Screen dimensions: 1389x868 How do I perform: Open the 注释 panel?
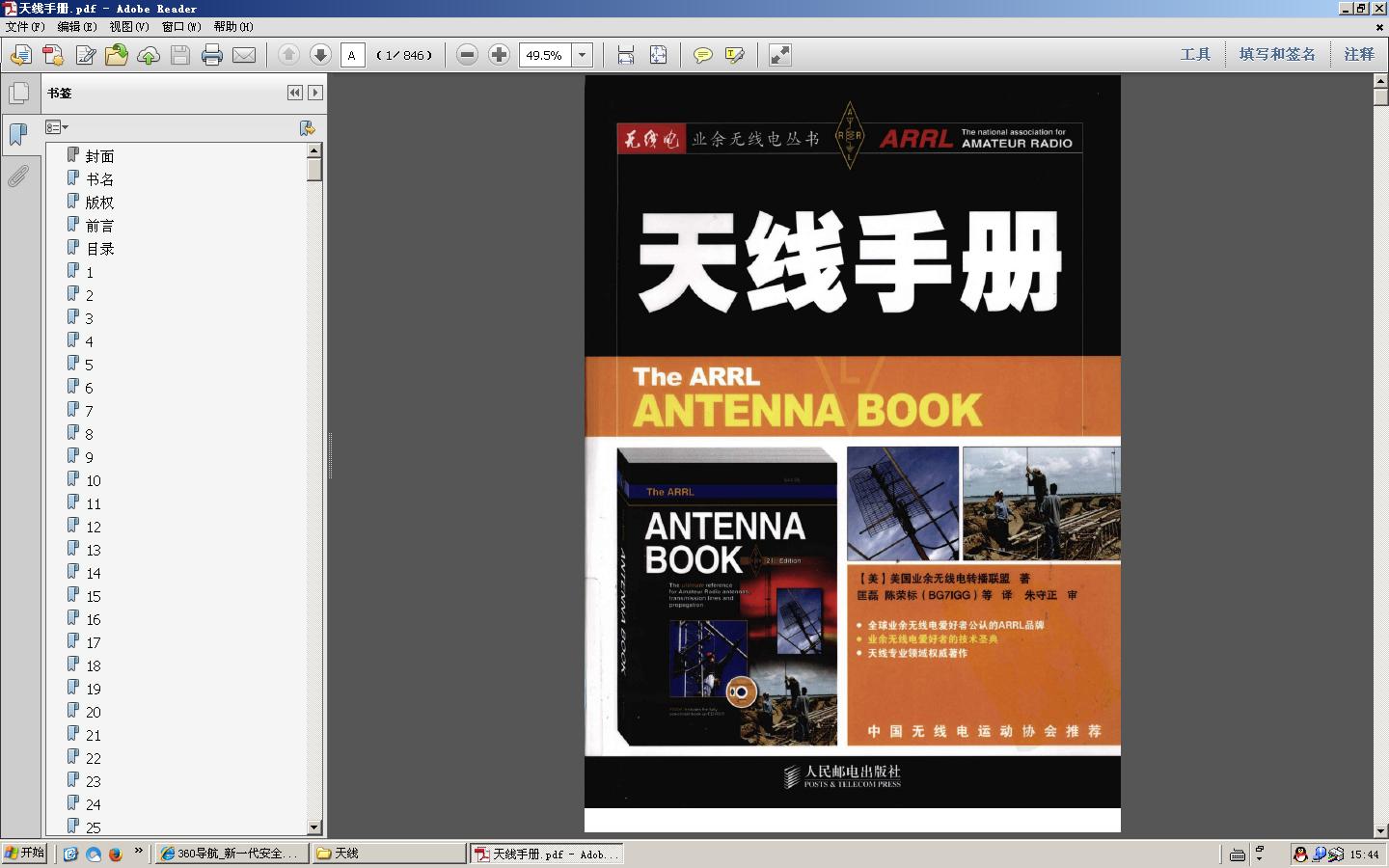point(1359,55)
